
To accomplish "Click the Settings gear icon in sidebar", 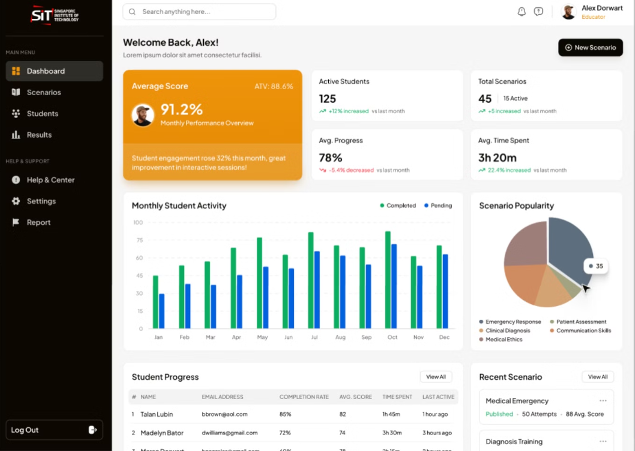I will pyautogui.click(x=16, y=201).
